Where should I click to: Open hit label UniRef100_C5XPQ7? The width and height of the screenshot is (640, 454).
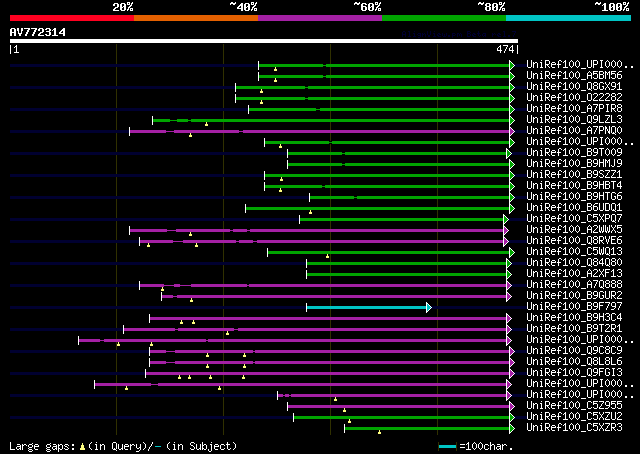click(574, 219)
